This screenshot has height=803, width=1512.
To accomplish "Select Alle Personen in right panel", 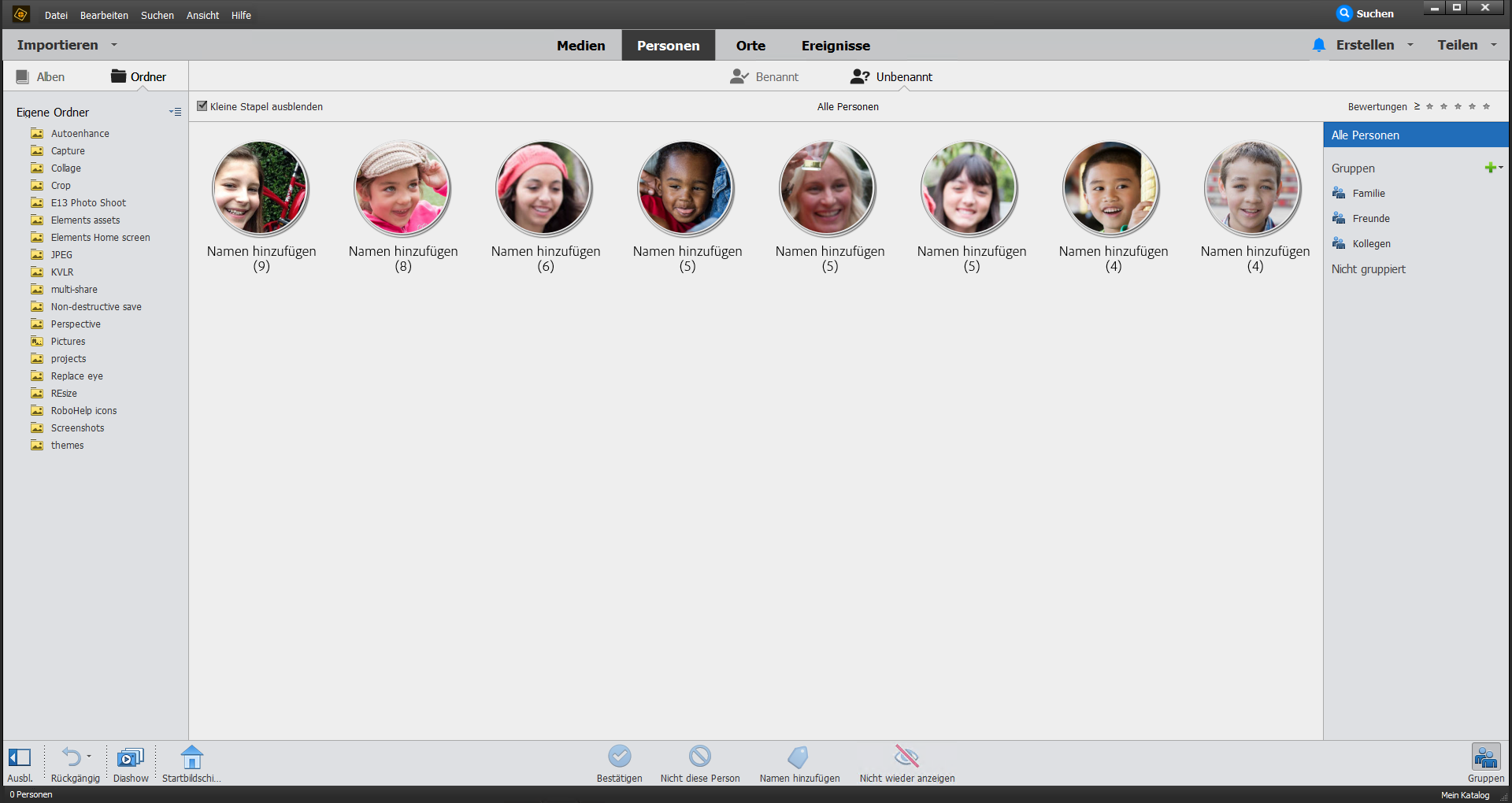I will pos(1416,135).
